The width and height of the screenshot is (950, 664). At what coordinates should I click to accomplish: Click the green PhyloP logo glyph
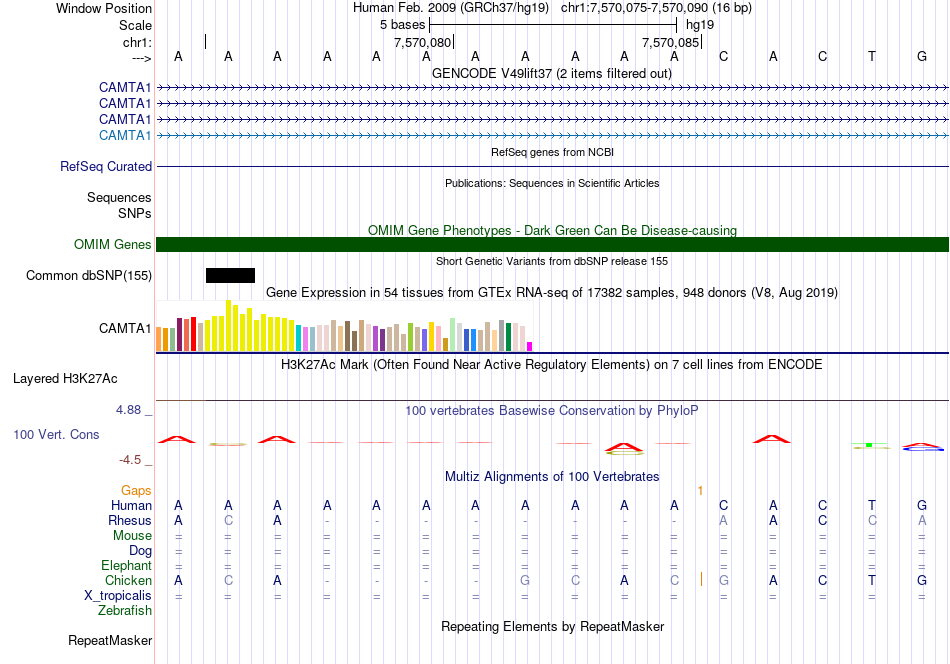[871, 446]
